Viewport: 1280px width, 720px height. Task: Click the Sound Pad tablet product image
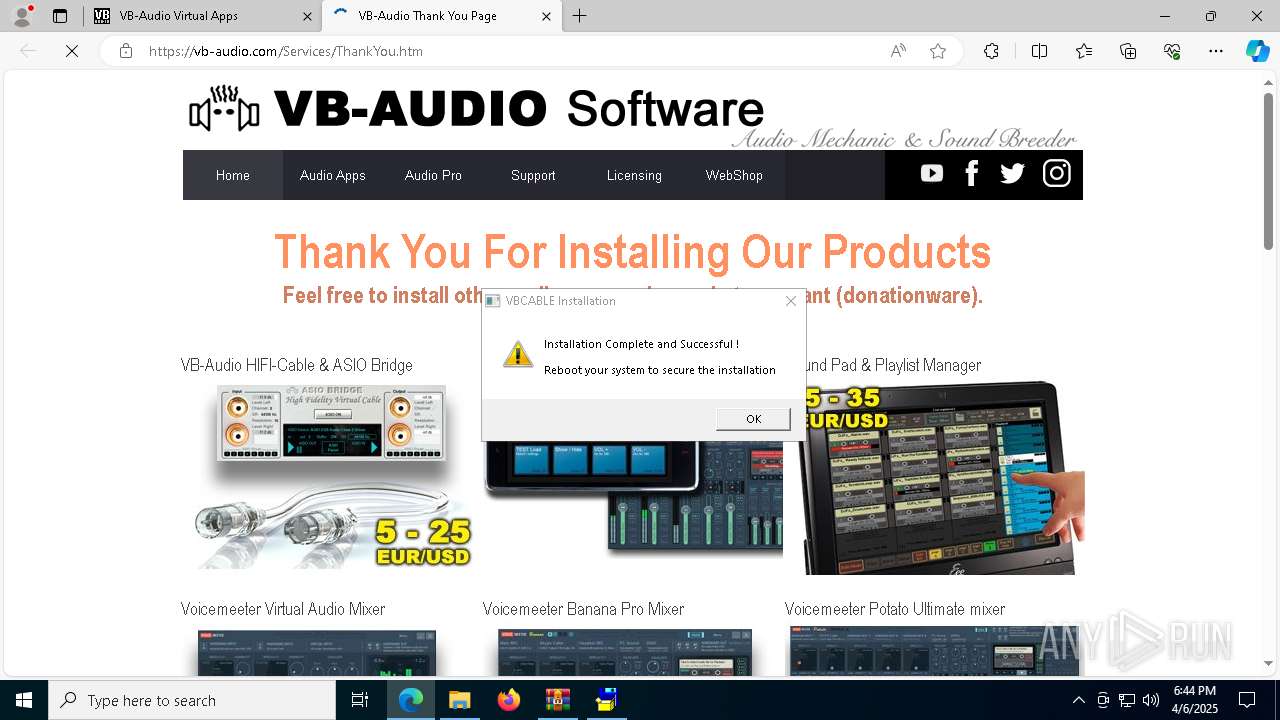click(x=943, y=477)
